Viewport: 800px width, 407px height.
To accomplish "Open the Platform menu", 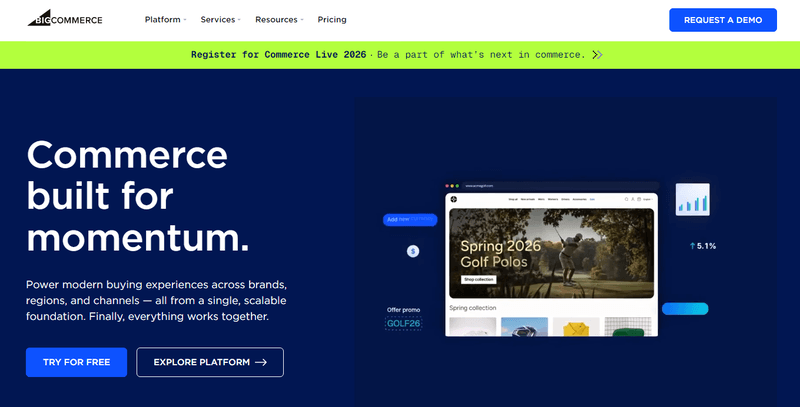I will (165, 19).
